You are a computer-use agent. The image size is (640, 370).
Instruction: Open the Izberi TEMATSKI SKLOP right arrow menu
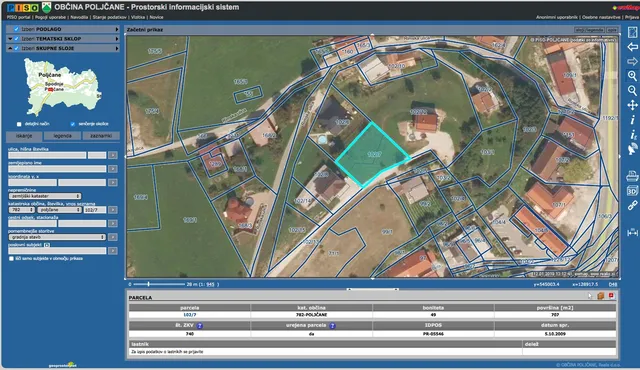click(117, 39)
